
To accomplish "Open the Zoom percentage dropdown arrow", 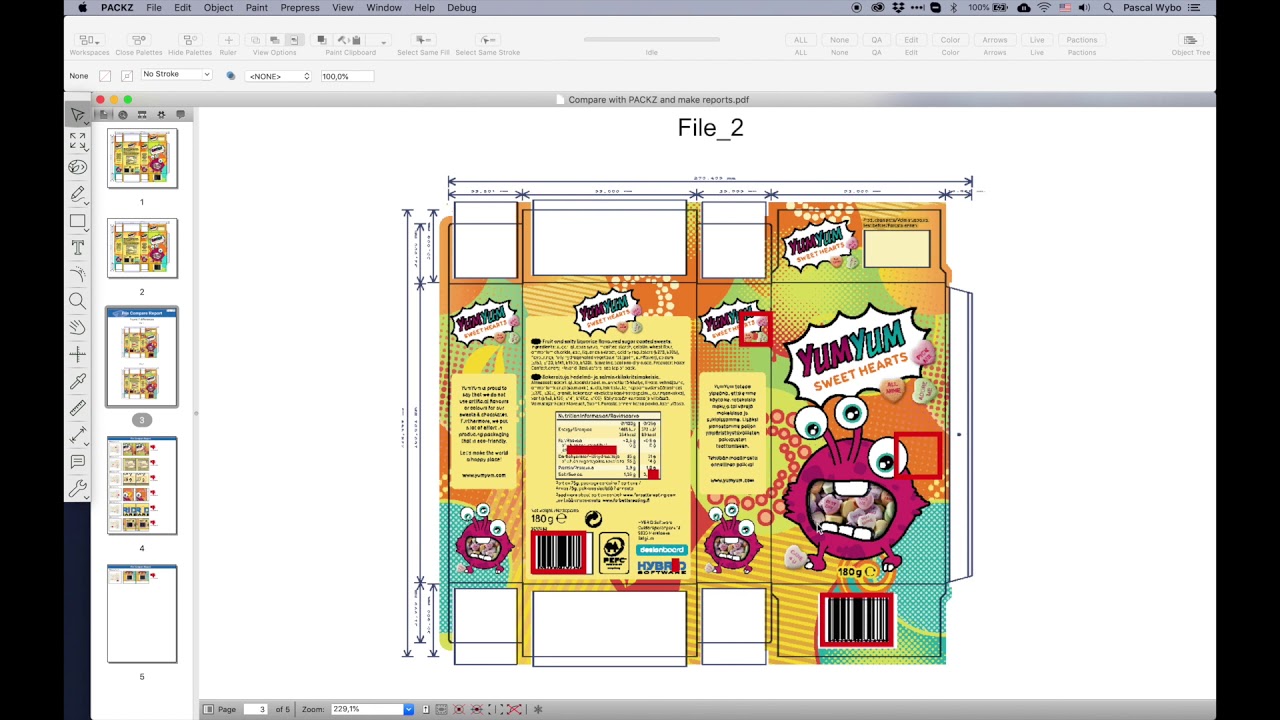I will [x=408, y=710].
